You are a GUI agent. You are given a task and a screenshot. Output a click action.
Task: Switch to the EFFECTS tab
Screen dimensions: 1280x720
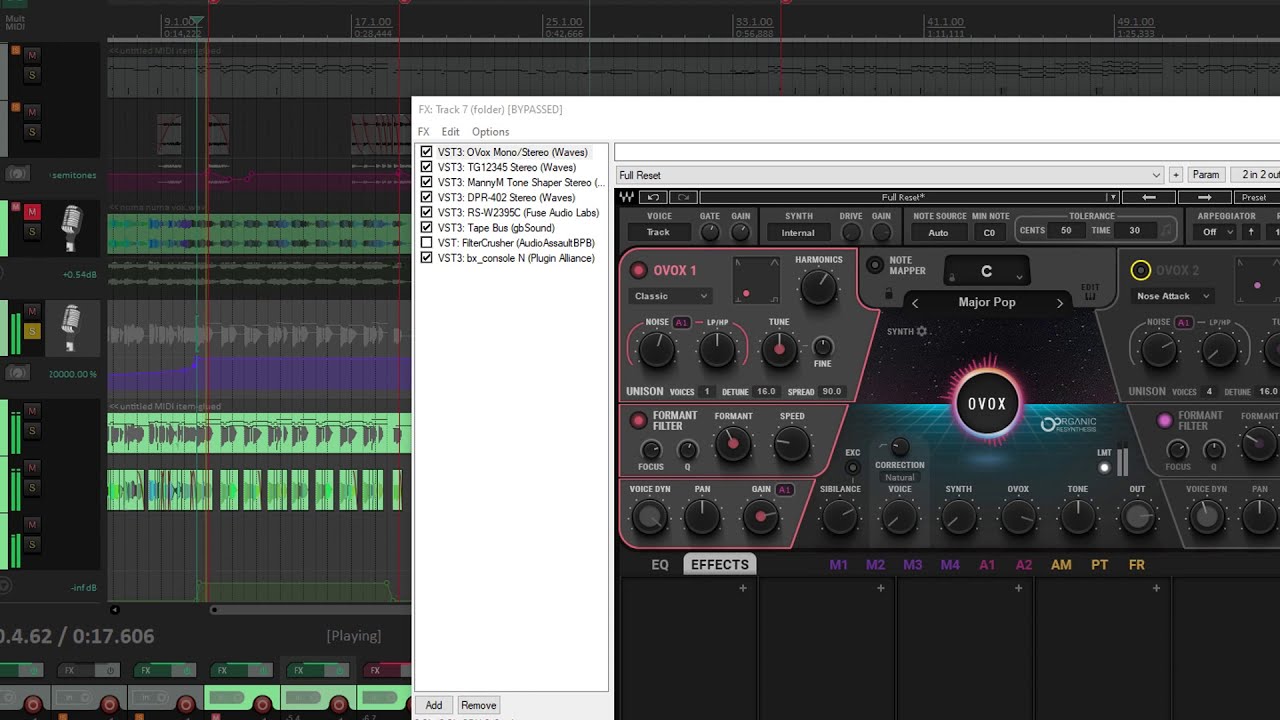(720, 565)
